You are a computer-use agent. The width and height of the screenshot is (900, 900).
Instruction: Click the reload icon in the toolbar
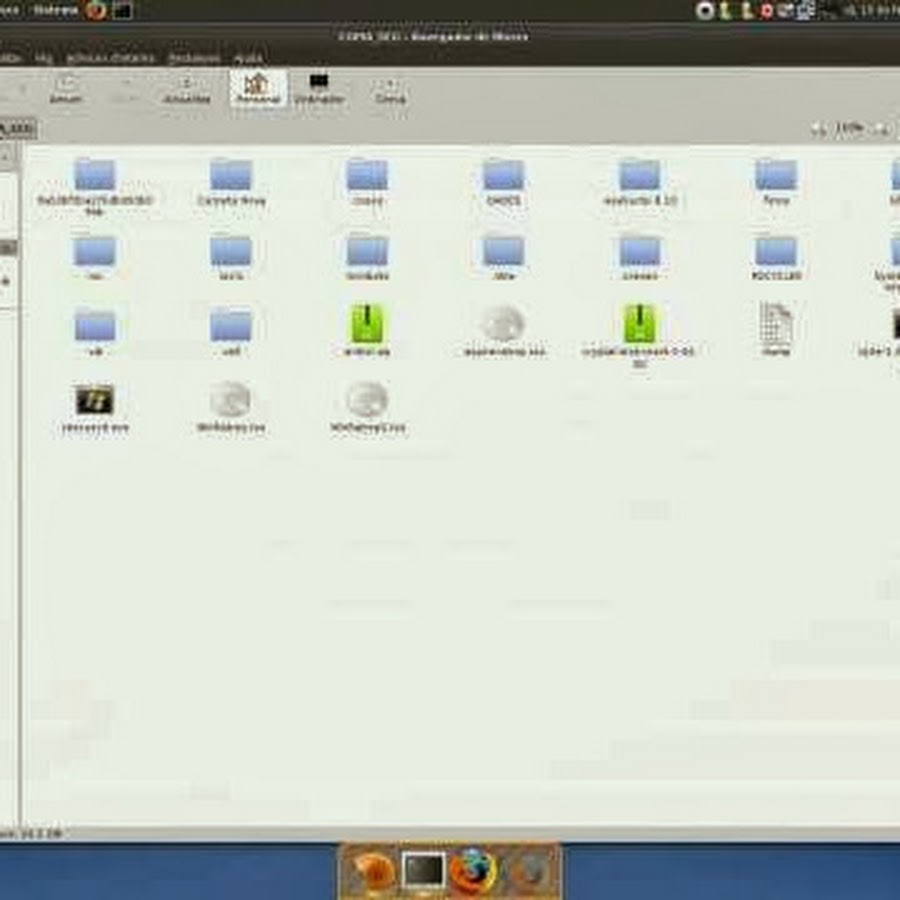186,88
